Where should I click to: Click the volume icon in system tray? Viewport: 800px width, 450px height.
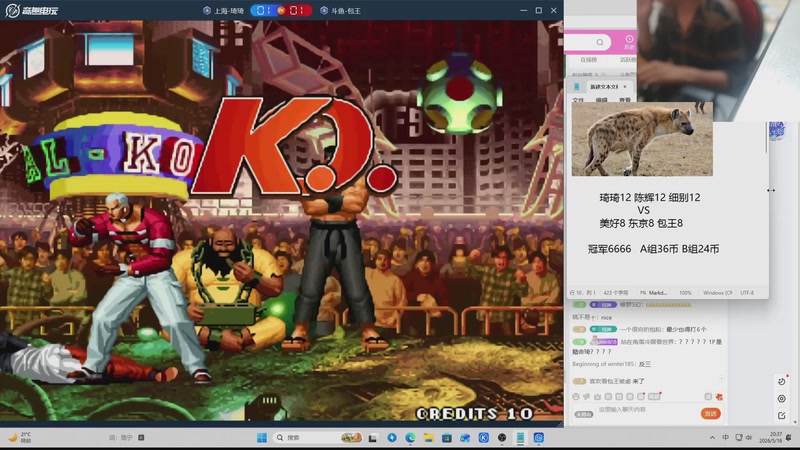point(748,438)
